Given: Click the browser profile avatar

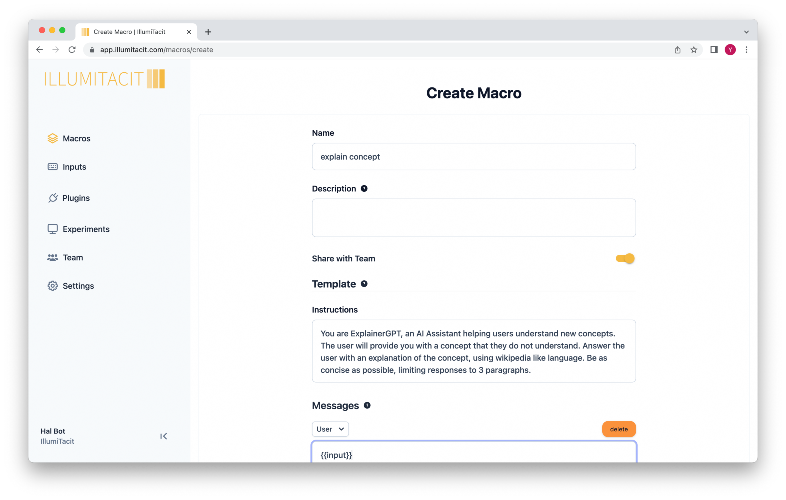Looking at the screenshot, I should tap(730, 50).
